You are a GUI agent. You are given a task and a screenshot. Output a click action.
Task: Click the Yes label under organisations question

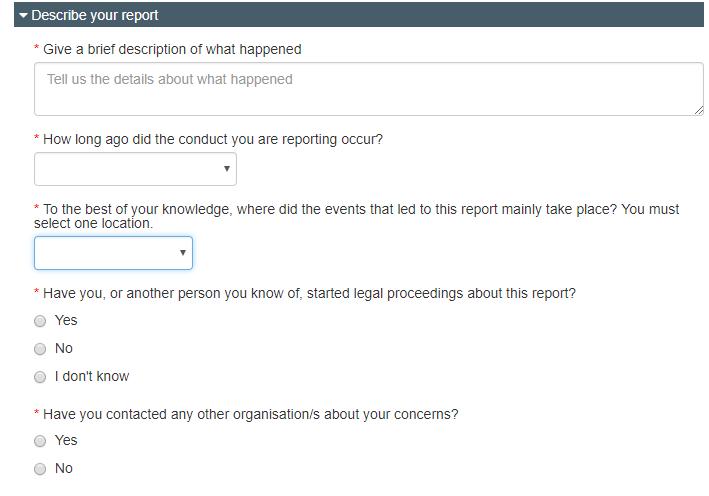click(66, 440)
